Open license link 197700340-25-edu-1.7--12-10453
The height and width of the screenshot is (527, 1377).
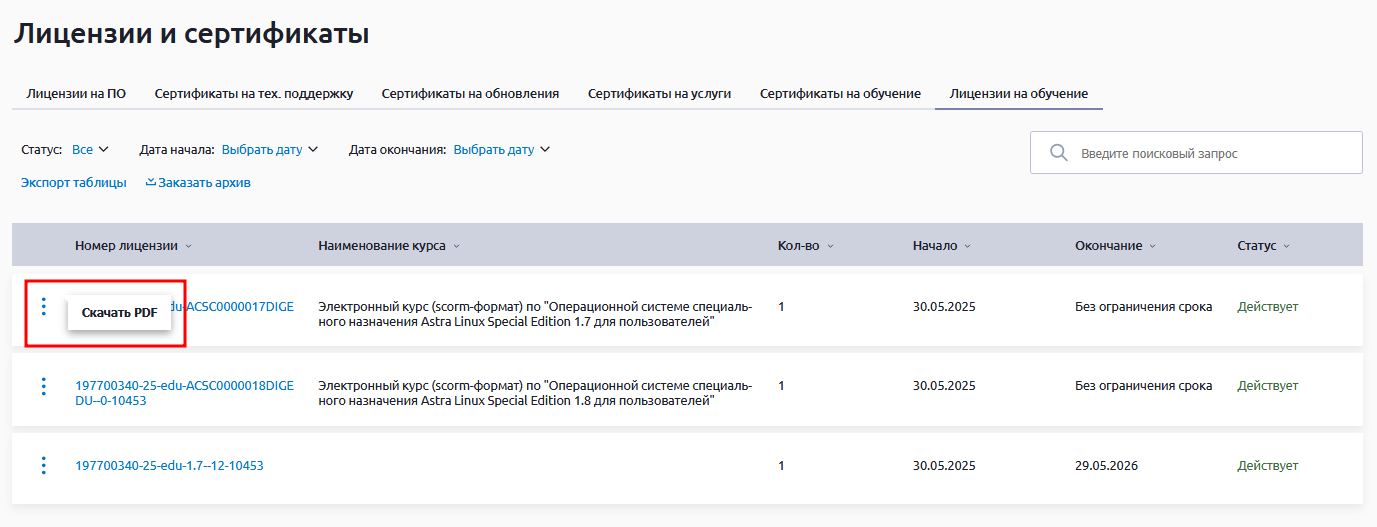pyautogui.click(x=169, y=466)
